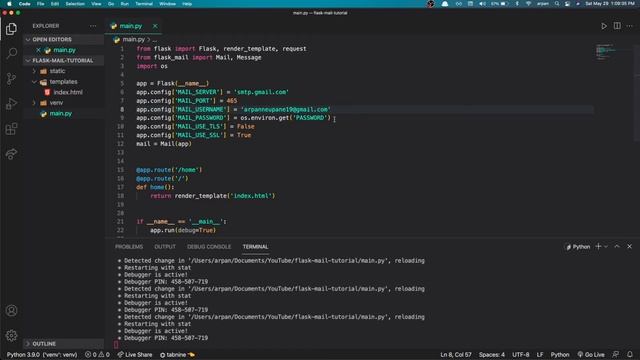The height and width of the screenshot is (360, 640).
Task: Click the terminal input cursor line
Action: 116,344
